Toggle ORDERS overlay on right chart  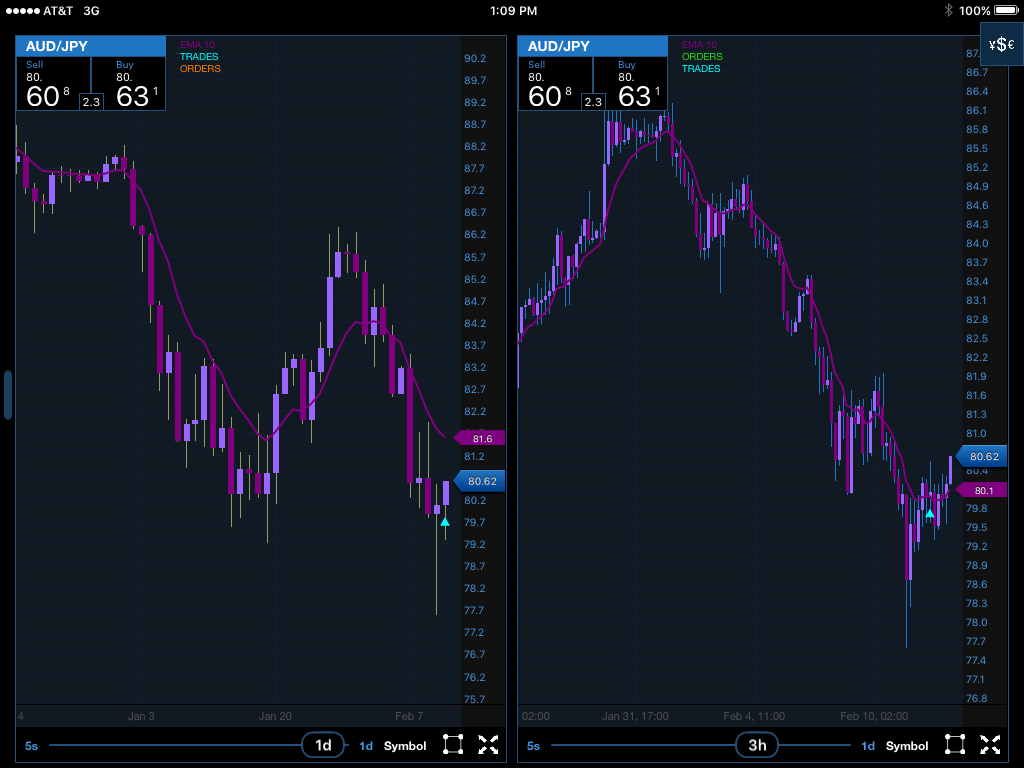click(701, 57)
